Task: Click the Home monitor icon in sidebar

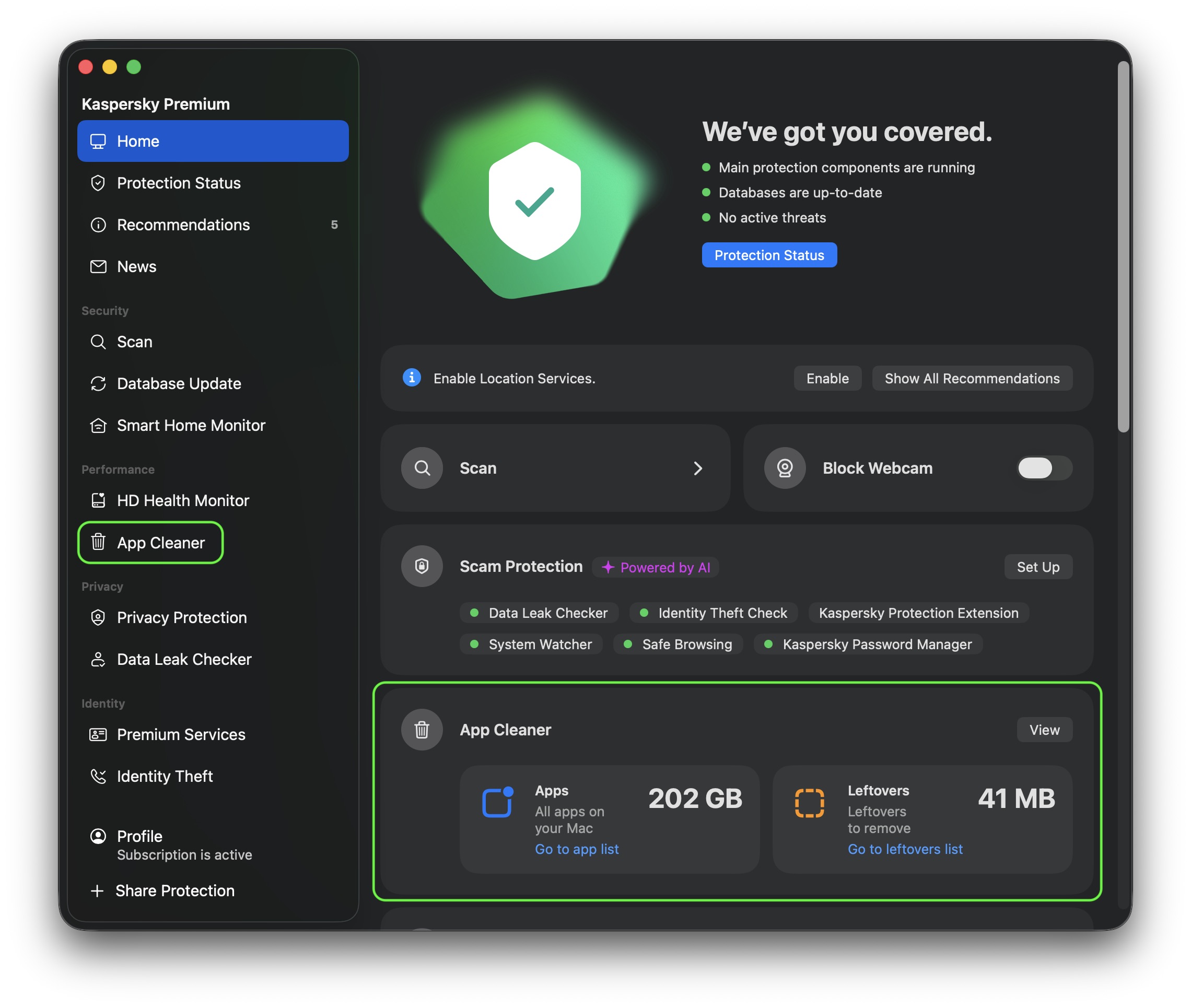Action: point(98,141)
